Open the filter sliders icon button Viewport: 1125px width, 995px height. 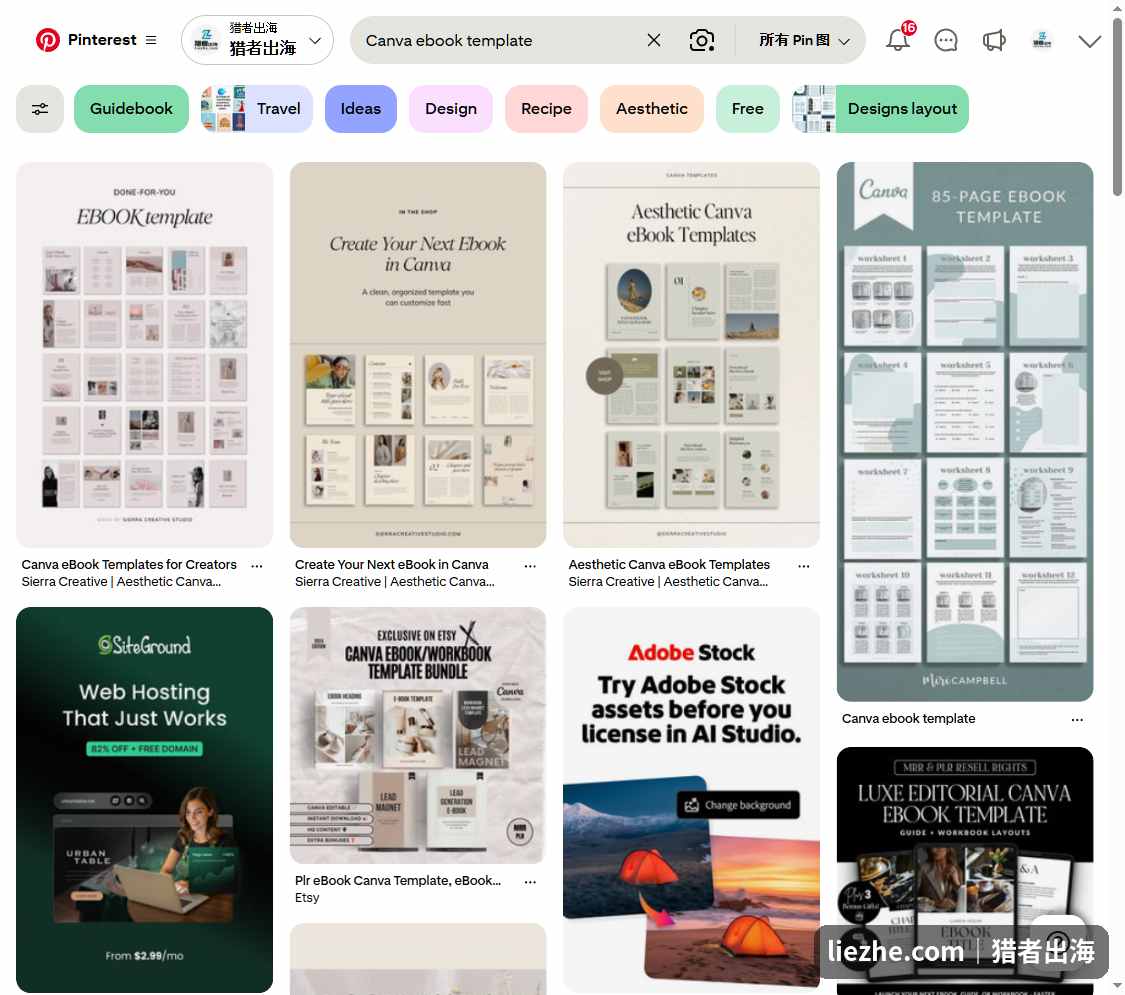click(40, 109)
